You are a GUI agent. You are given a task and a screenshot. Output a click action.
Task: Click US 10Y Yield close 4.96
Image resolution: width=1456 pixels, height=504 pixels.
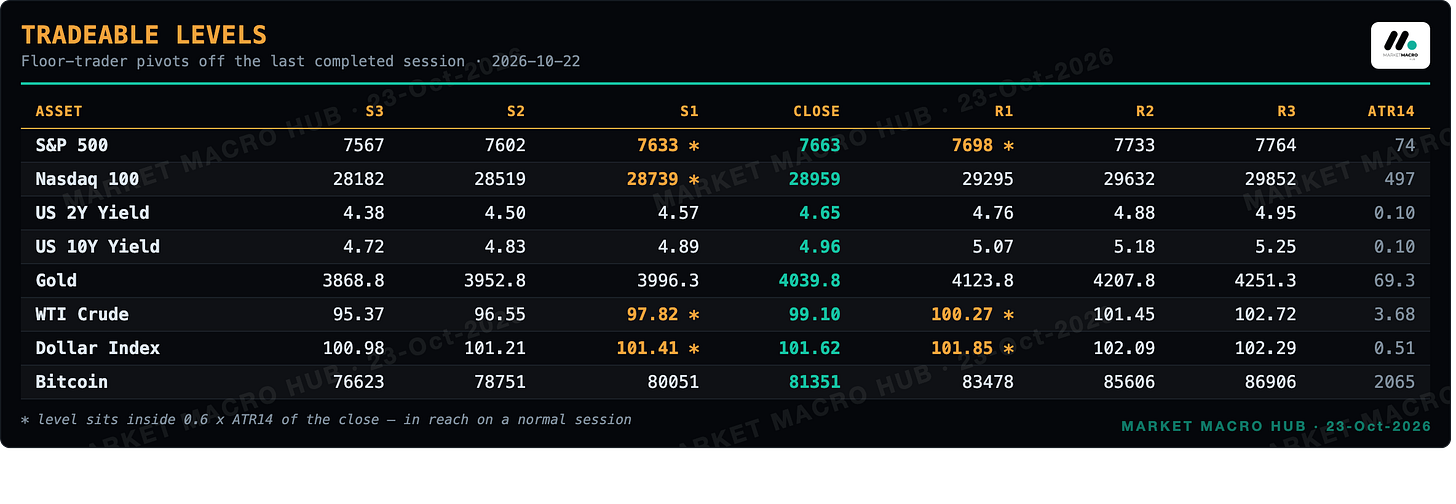tap(819, 247)
